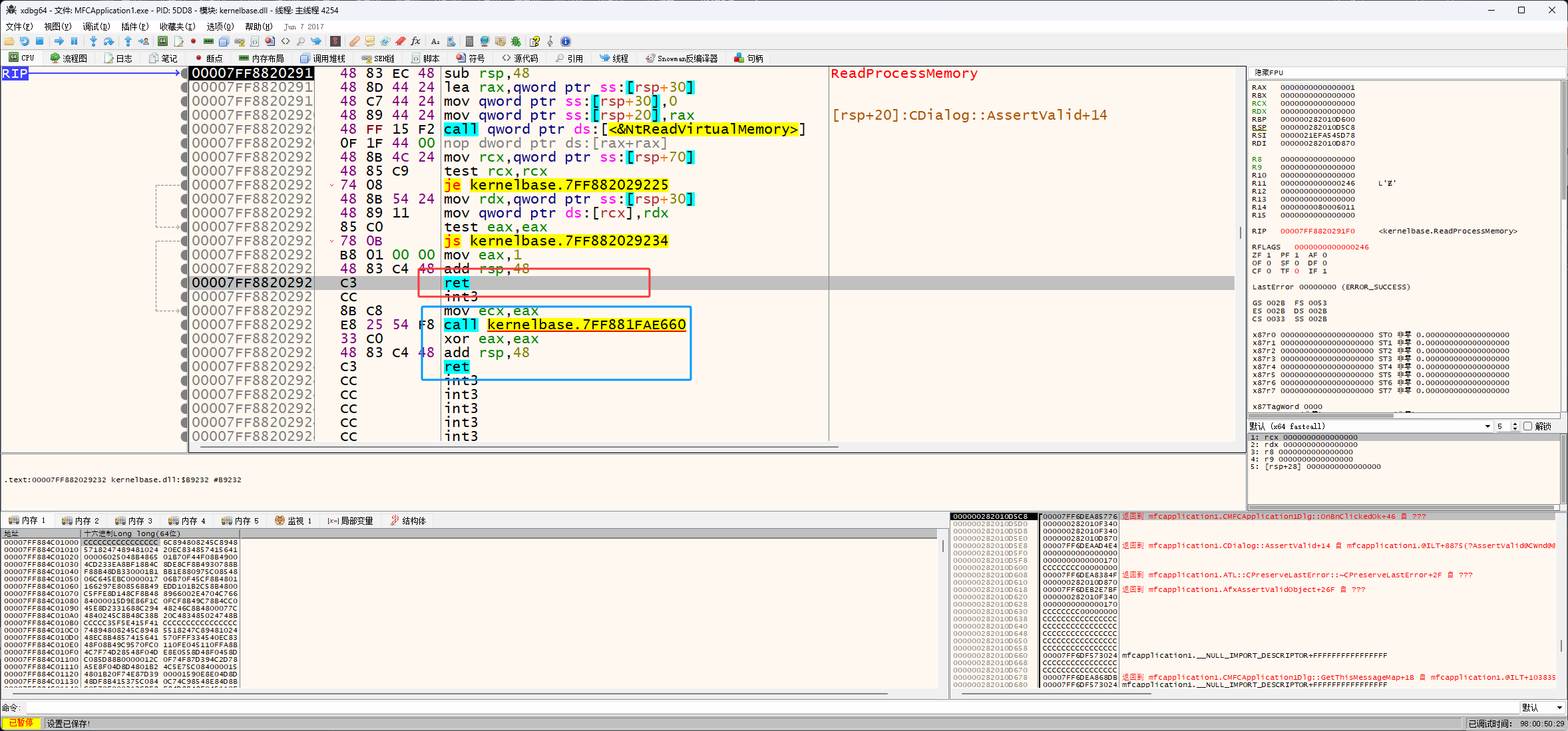Open the x64 fastcall calling convention dropdown

[1487, 426]
